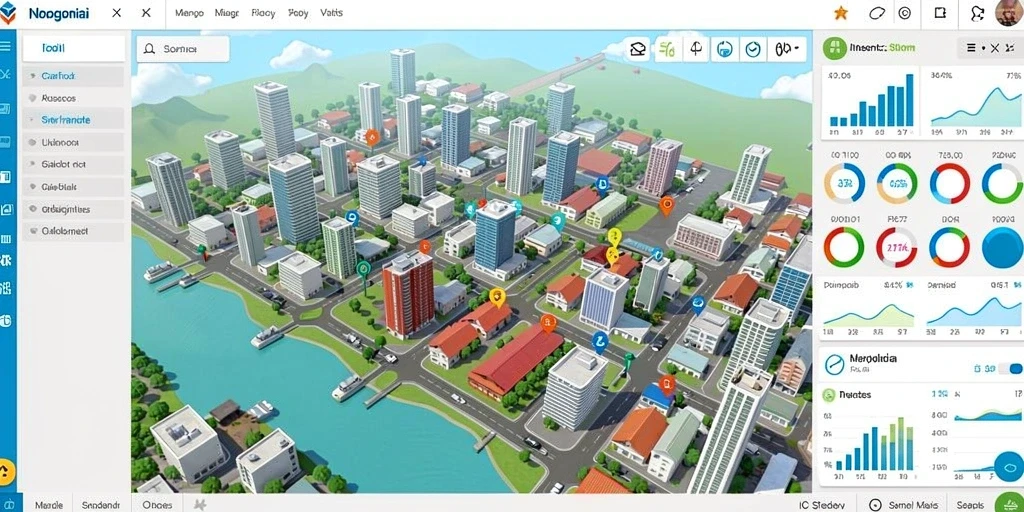Switch to the Snndendr tab at the bottom
Image resolution: width=1024 pixels, height=512 pixels.
pos(101,505)
